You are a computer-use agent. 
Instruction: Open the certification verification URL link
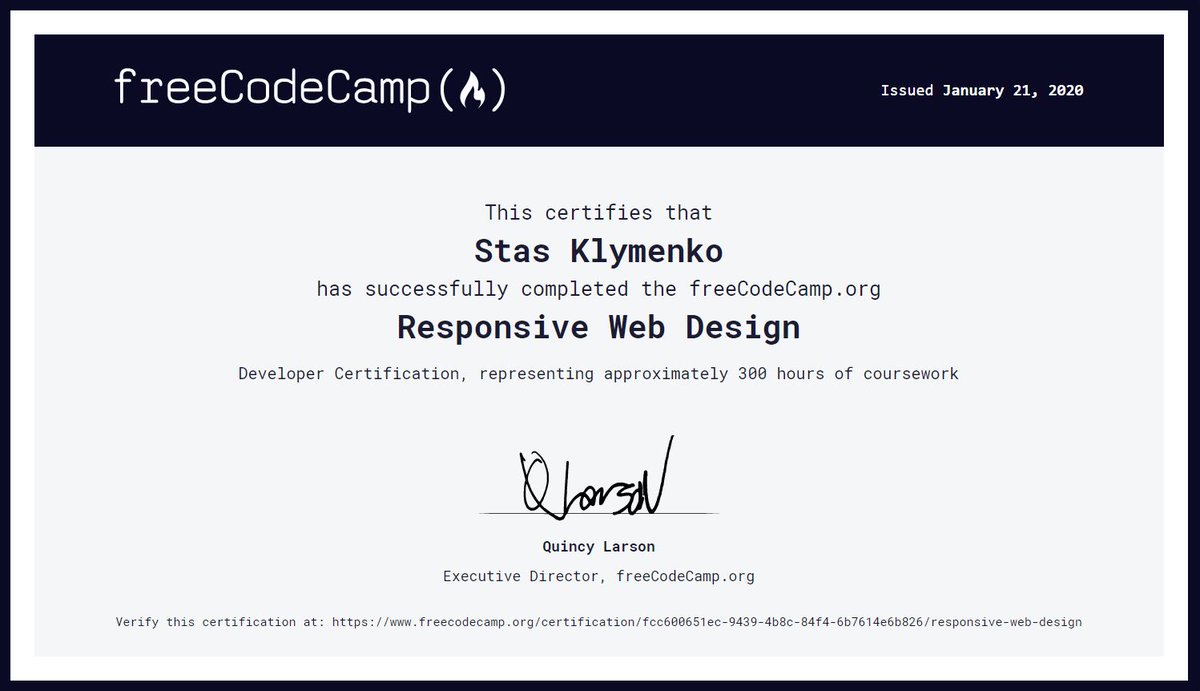pos(707,622)
